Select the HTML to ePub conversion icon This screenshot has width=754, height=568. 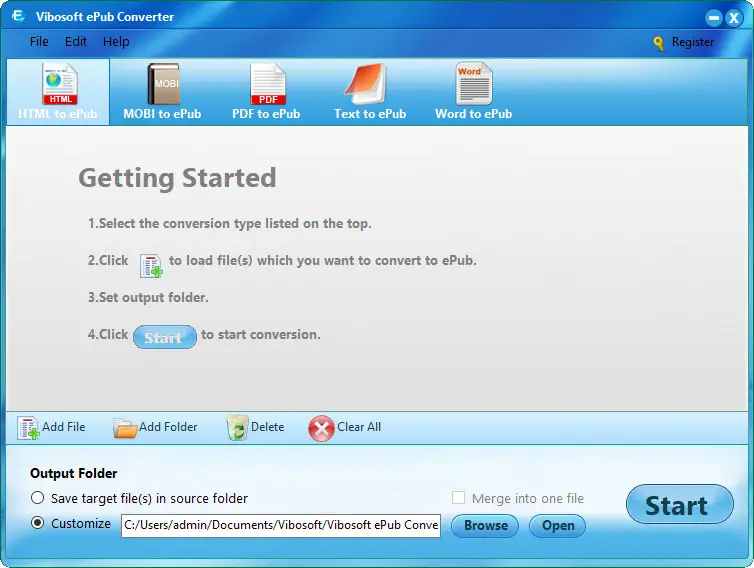[60, 84]
